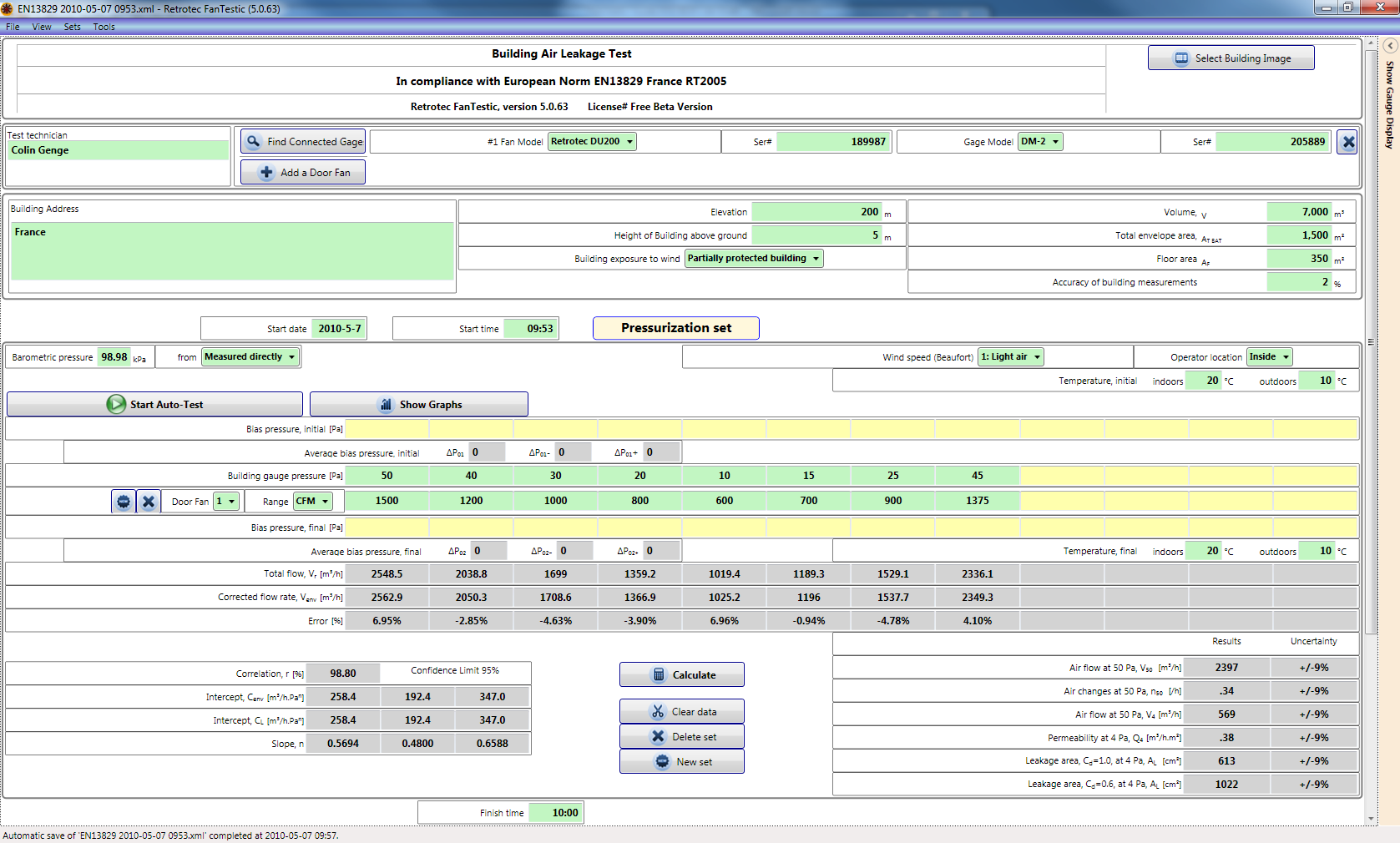The image size is (1400, 843).
Task: Click the Pressurization set button
Action: (676, 328)
